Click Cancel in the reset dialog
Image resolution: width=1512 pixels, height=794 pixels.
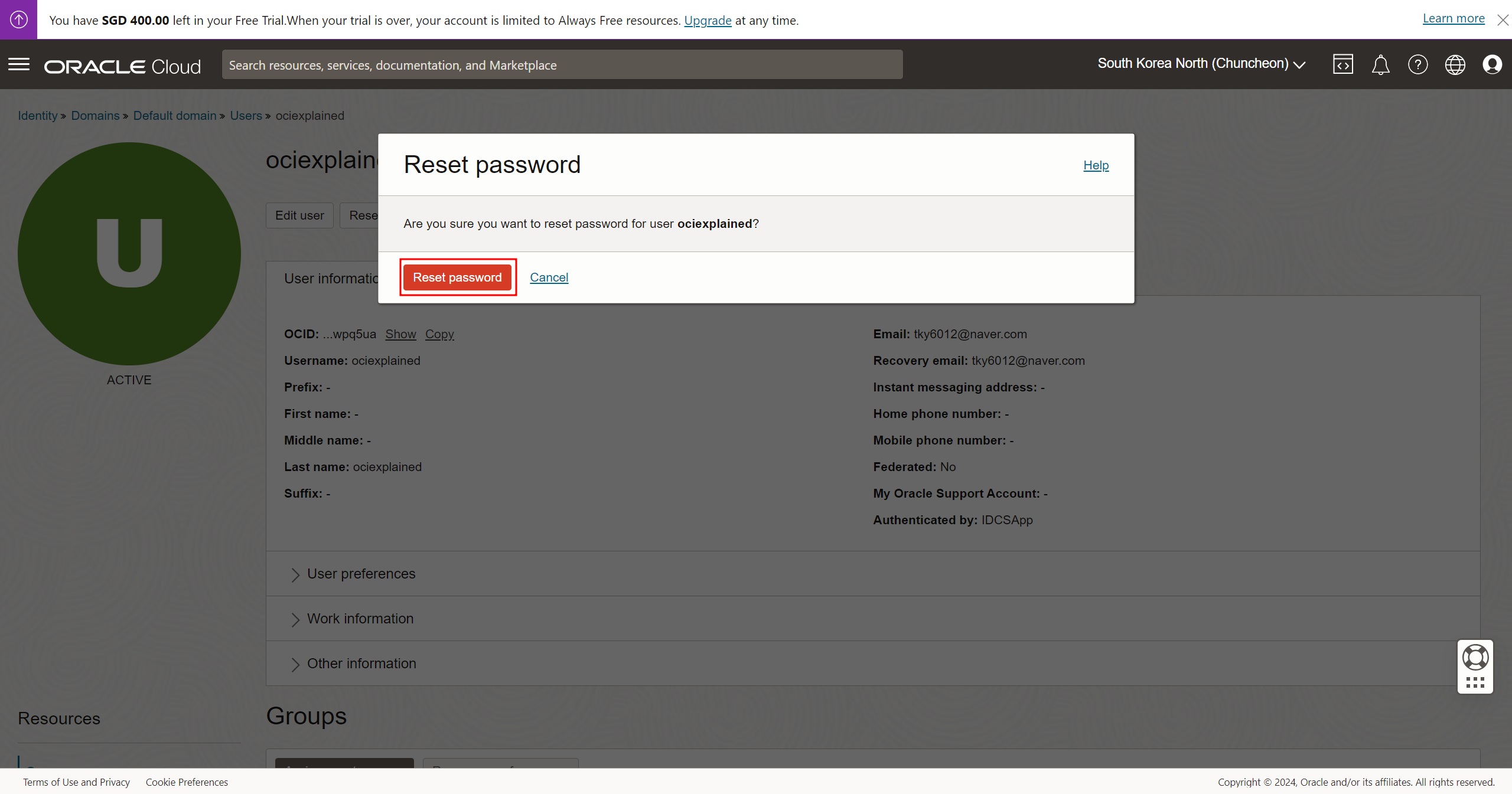click(549, 277)
